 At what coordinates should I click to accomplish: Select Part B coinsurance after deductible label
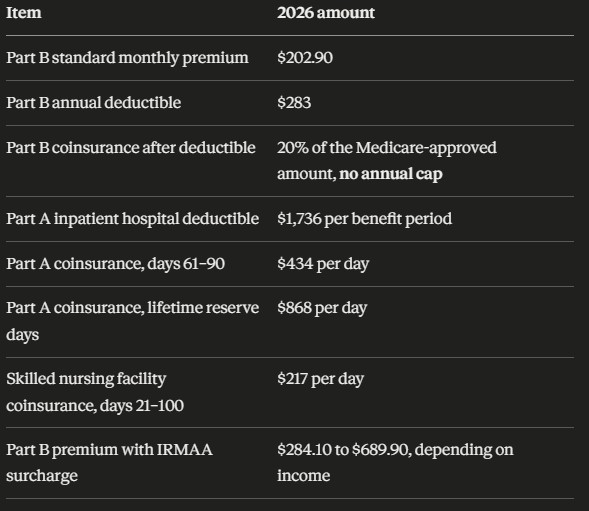(131, 148)
